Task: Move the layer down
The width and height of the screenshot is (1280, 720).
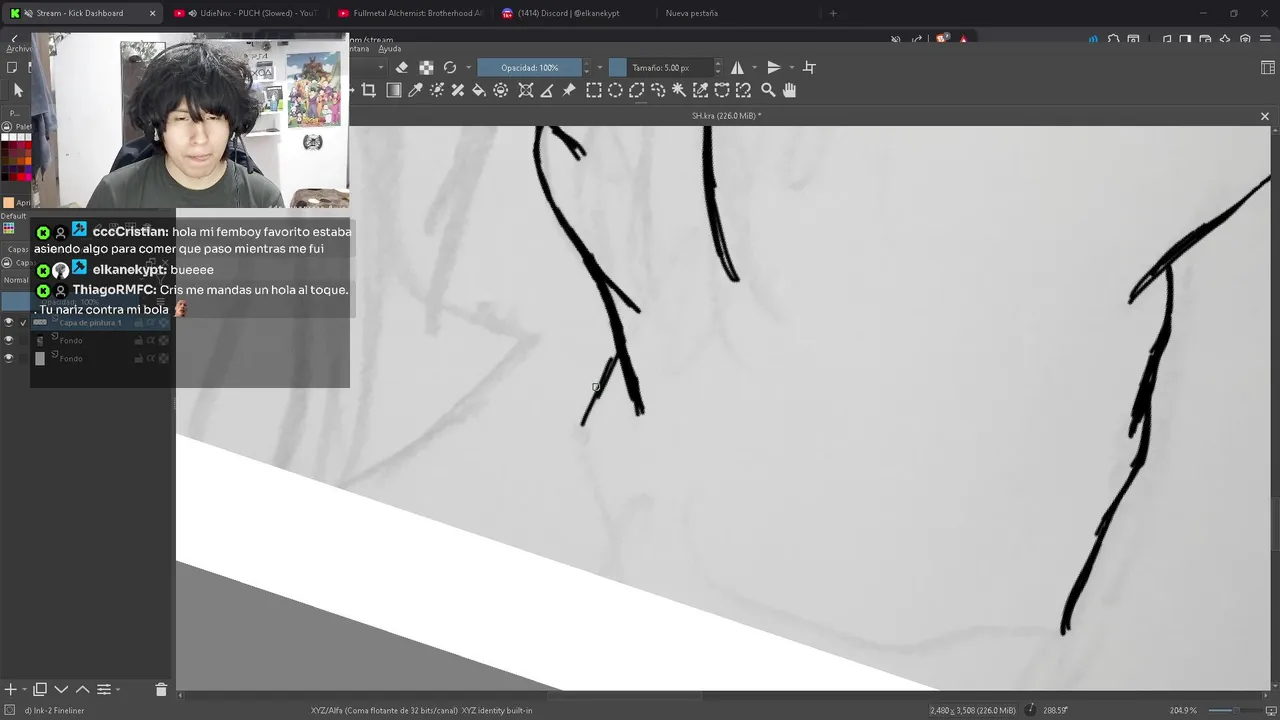Action: point(61,689)
